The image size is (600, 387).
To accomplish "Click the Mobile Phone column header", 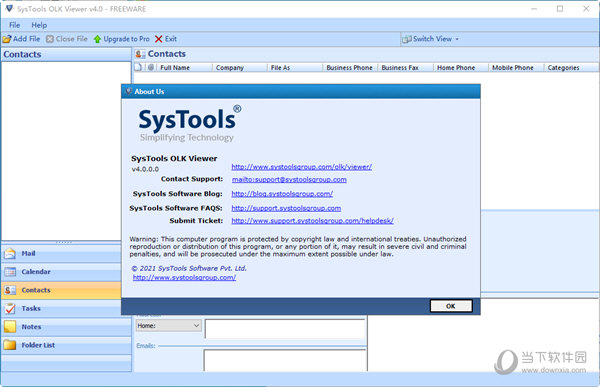I will pos(515,67).
